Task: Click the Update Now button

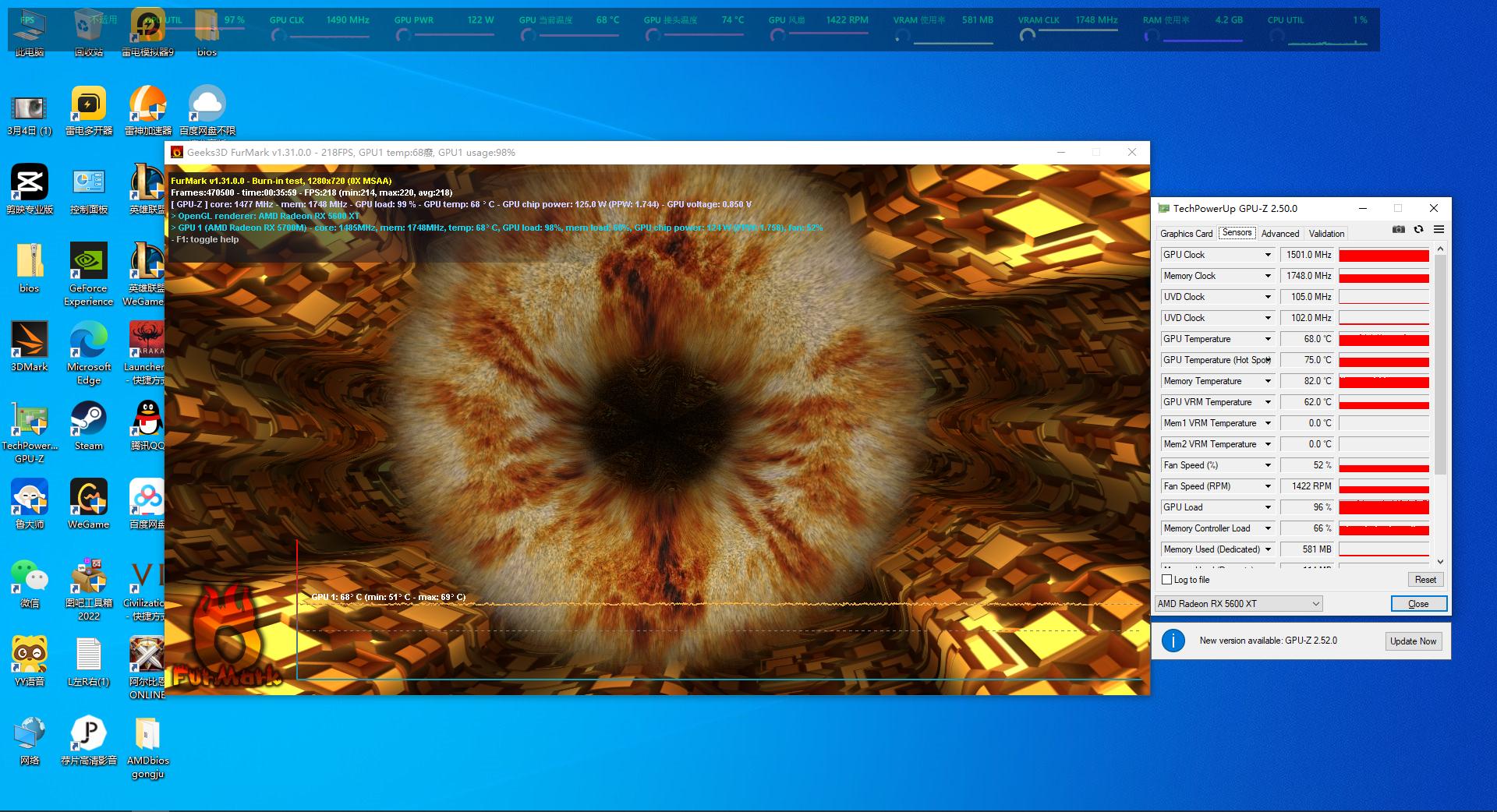Action: (x=1413, y=641)
